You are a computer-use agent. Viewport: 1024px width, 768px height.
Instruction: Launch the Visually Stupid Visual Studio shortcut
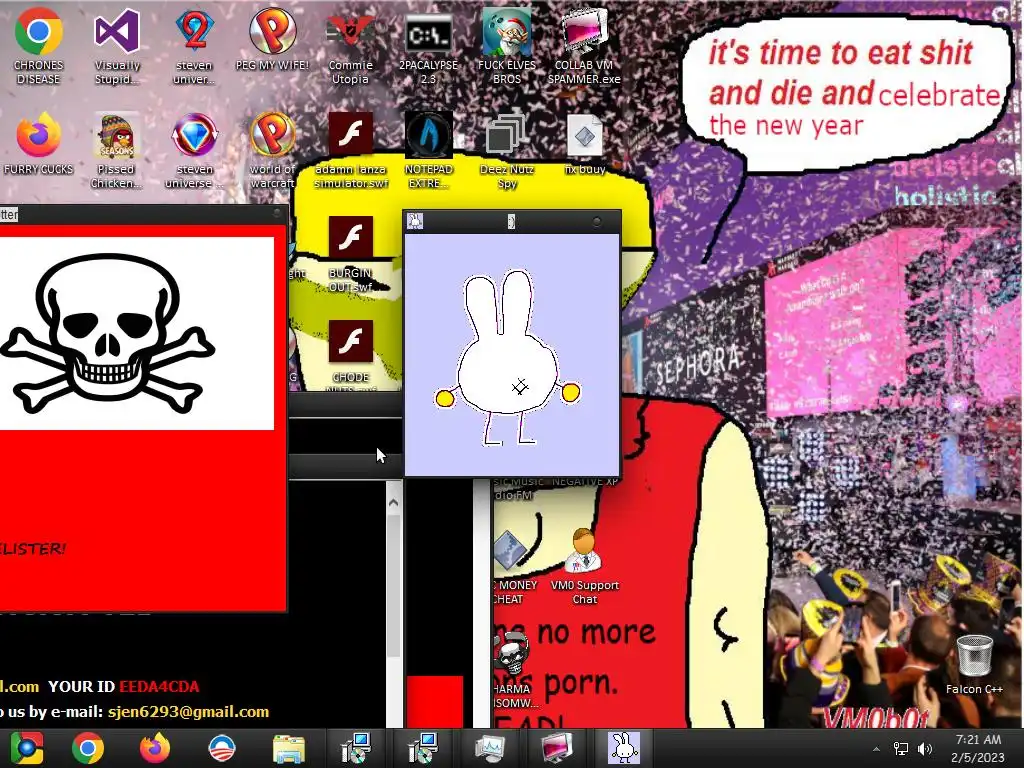(x=117, y=46)
